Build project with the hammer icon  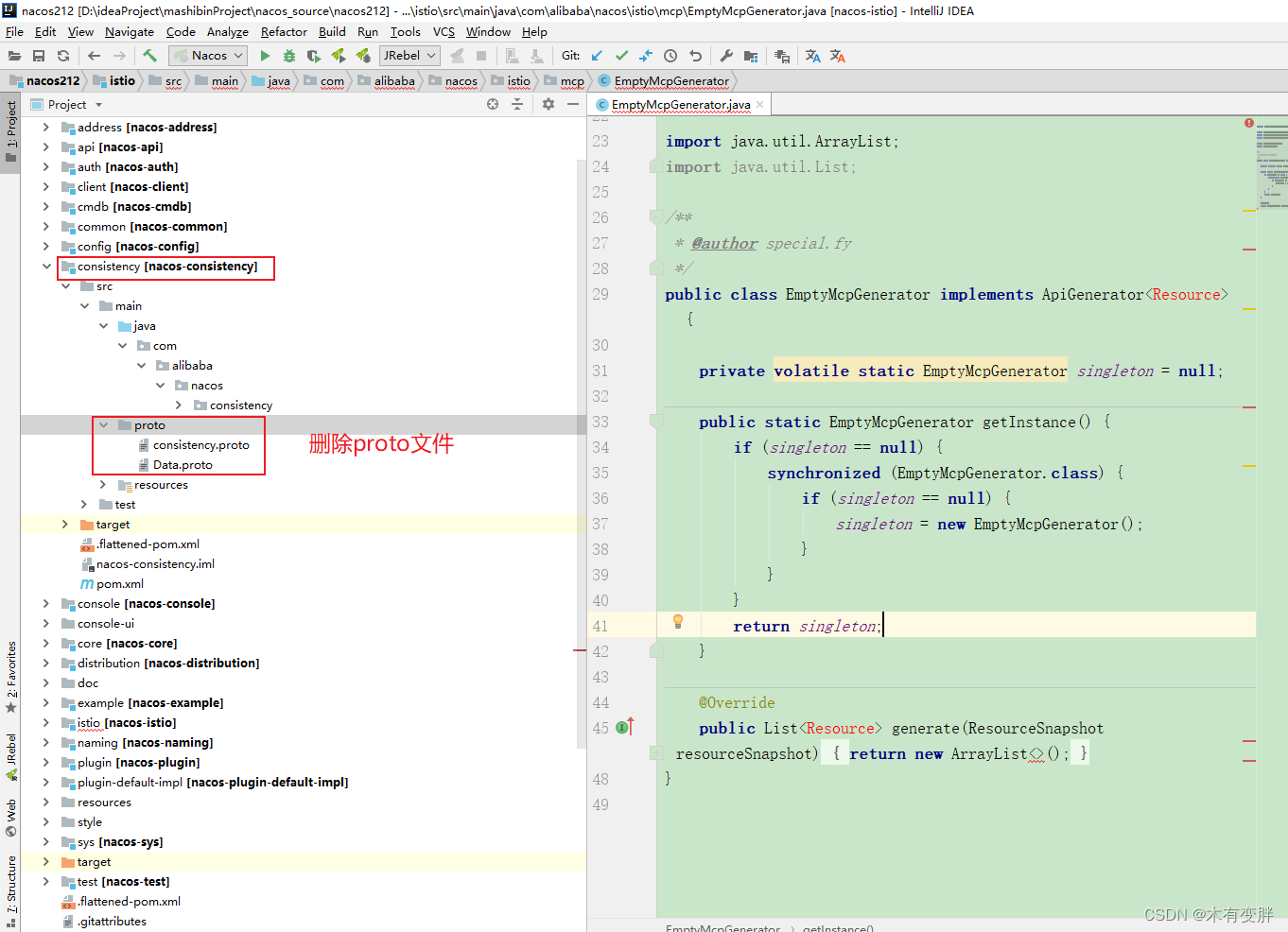[x=150, y=56]
